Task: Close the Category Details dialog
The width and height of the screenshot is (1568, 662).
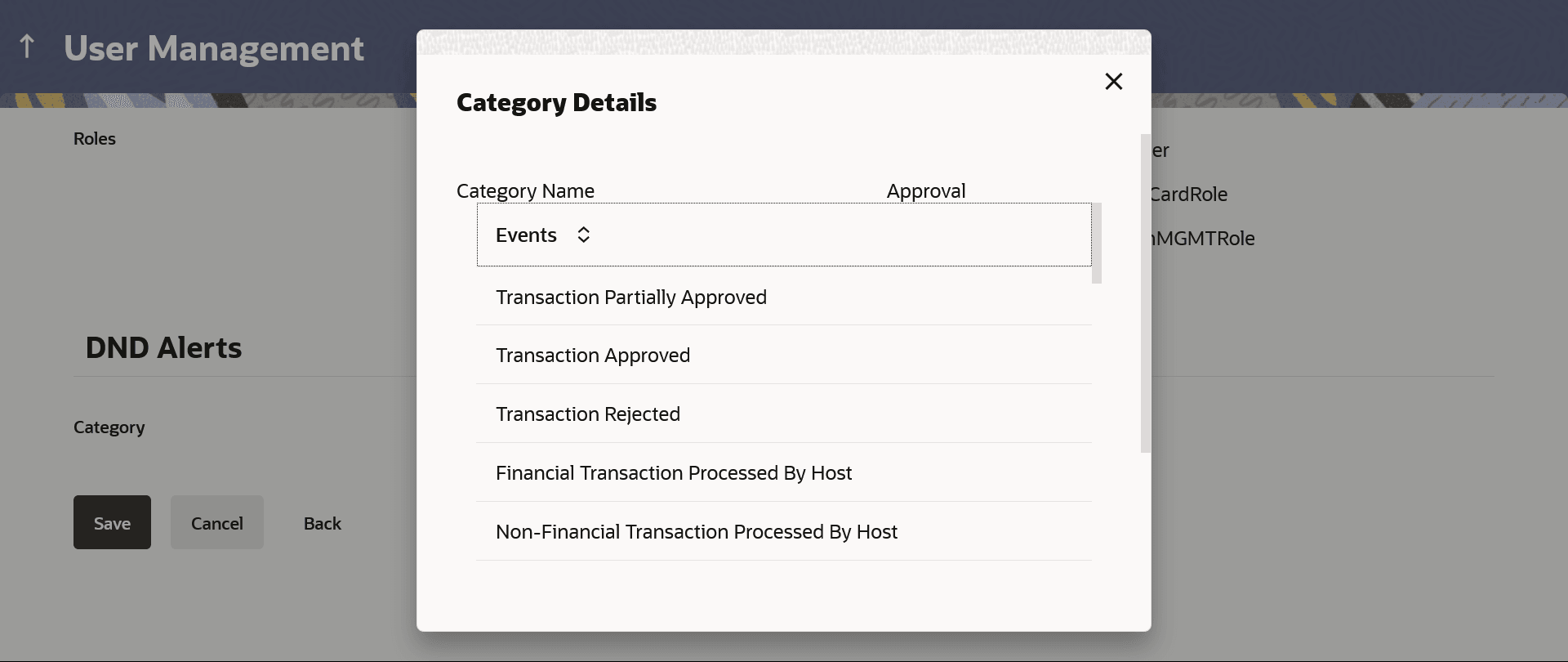Action: [x=1113, y=82]
